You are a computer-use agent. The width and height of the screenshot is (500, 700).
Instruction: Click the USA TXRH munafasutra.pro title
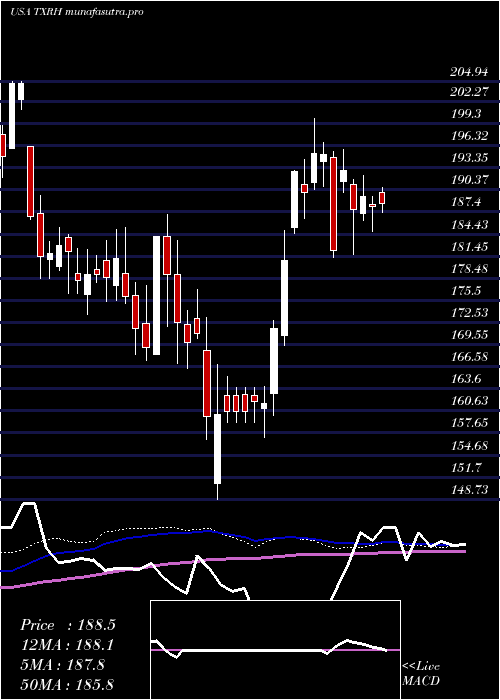[x=76, y=12]
